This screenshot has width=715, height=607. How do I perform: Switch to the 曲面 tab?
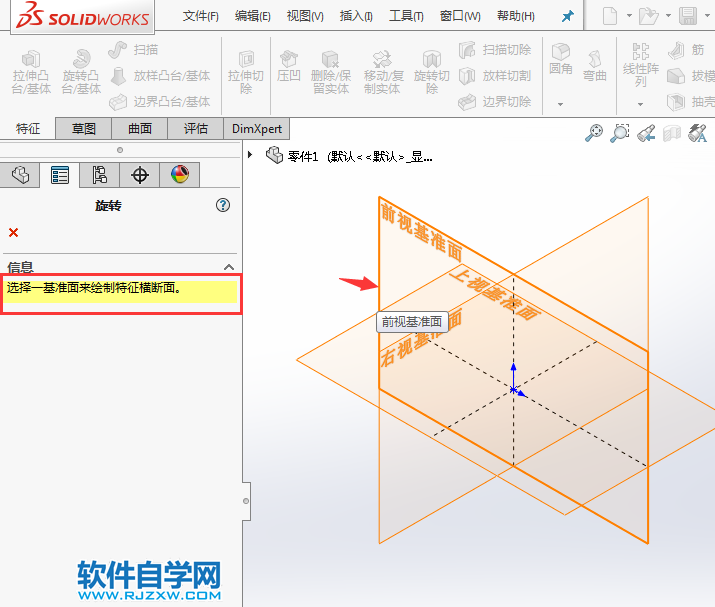tap(140, 129)
